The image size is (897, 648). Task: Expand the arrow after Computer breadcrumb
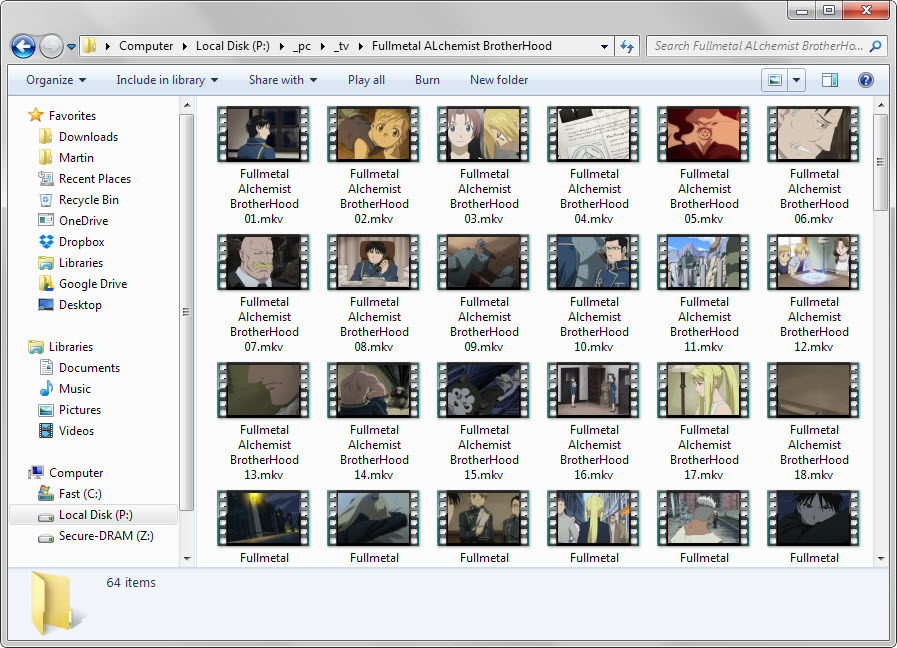[x=184, y=46]
